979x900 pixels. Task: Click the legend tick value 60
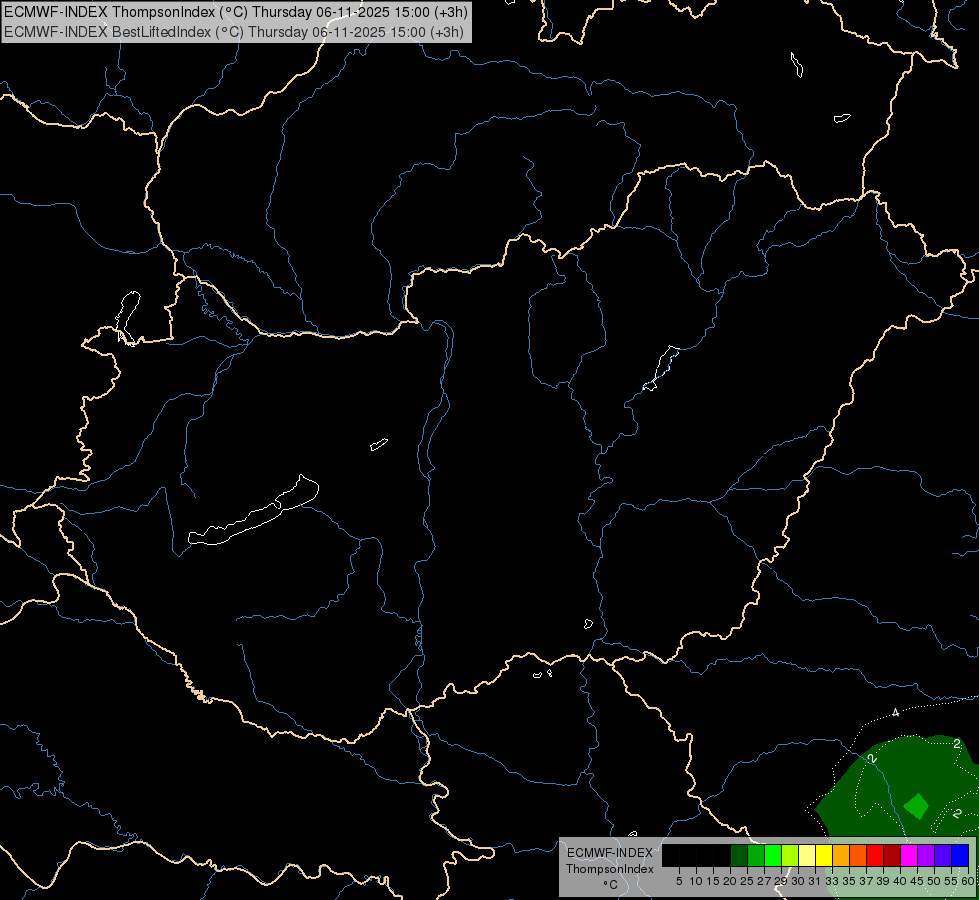click(968, 881)
